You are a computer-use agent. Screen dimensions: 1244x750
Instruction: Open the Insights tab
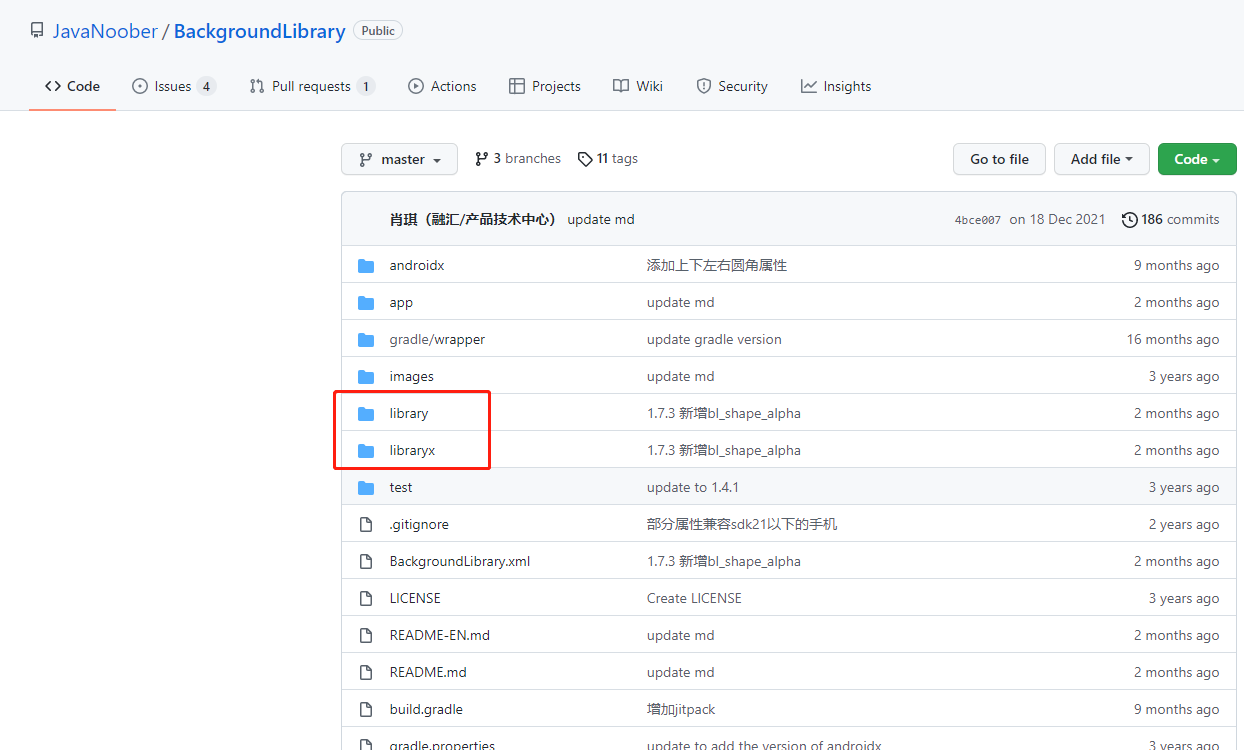pos(836,86)
